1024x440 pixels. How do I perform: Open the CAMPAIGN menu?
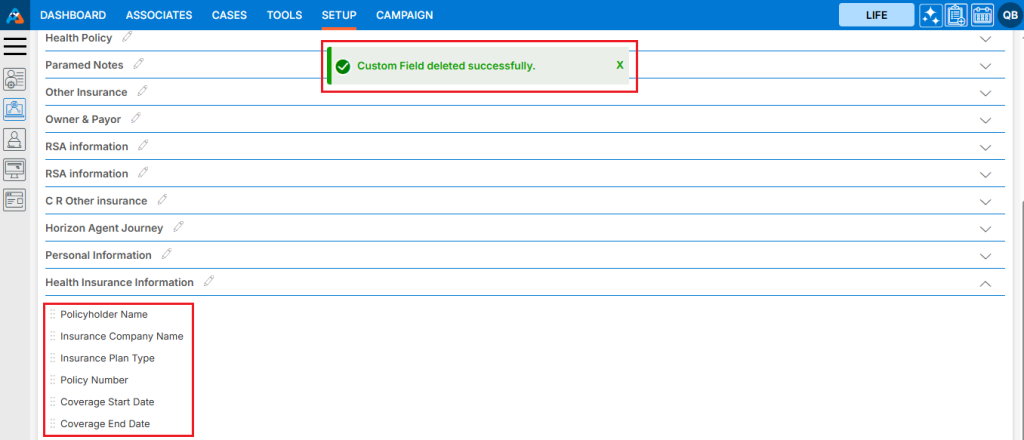point(404,15)
